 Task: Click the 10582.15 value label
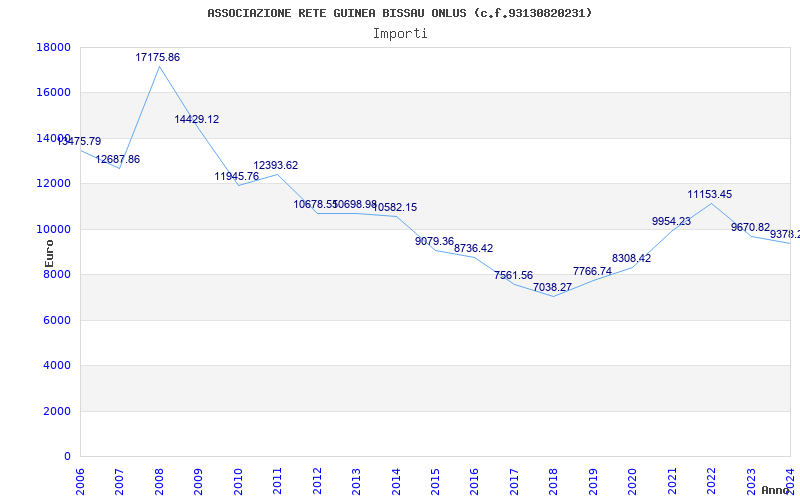tap(394, 208)
